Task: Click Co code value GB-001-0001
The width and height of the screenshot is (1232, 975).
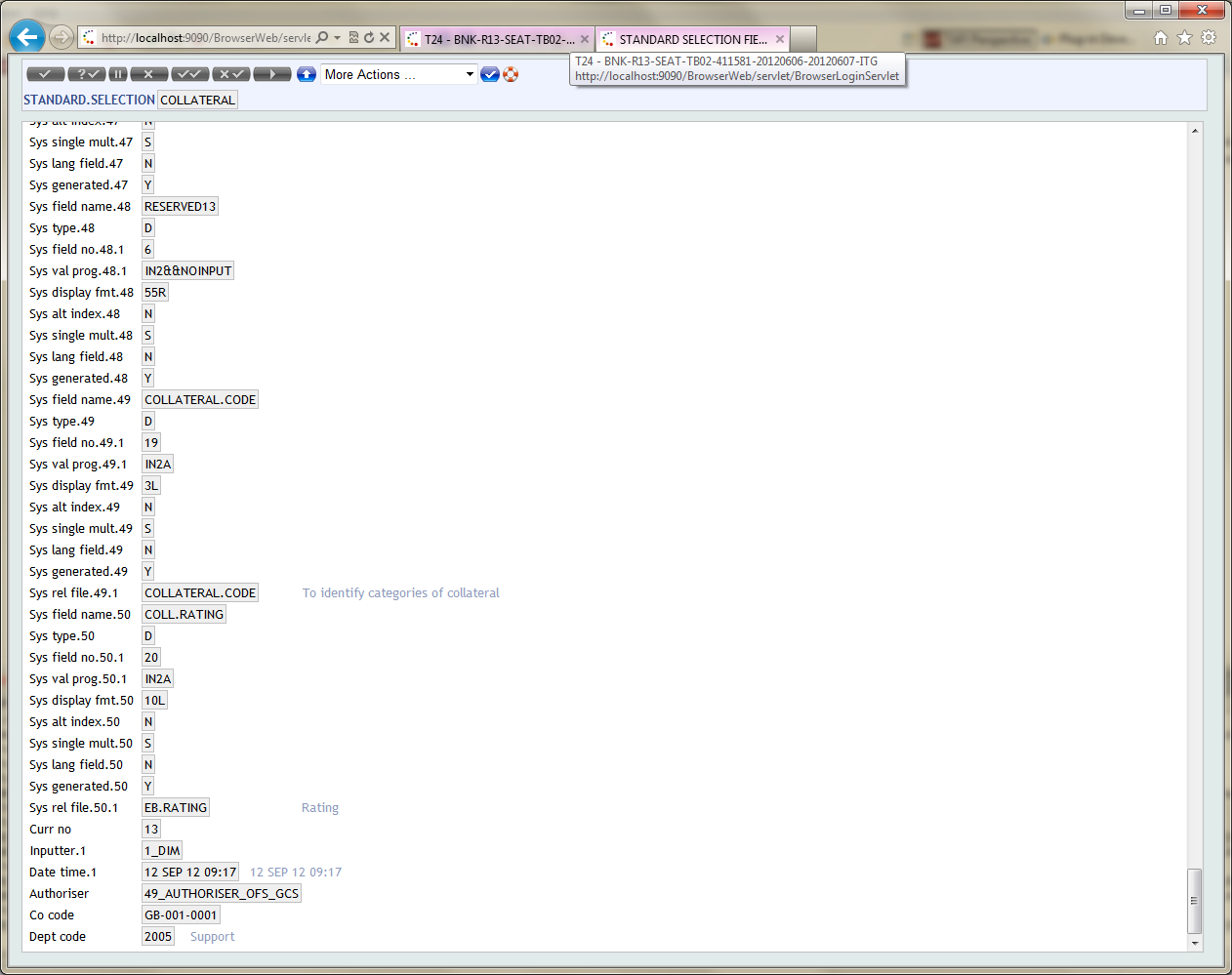Action: pos(181,914)
